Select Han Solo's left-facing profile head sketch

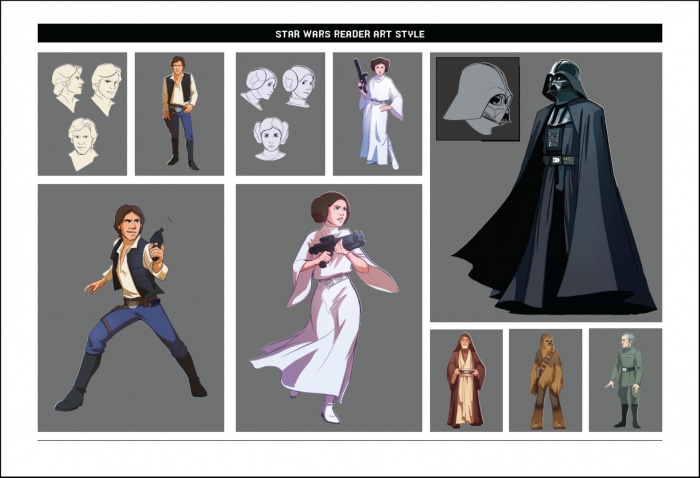pyautogui.click(x=66, y=87)
